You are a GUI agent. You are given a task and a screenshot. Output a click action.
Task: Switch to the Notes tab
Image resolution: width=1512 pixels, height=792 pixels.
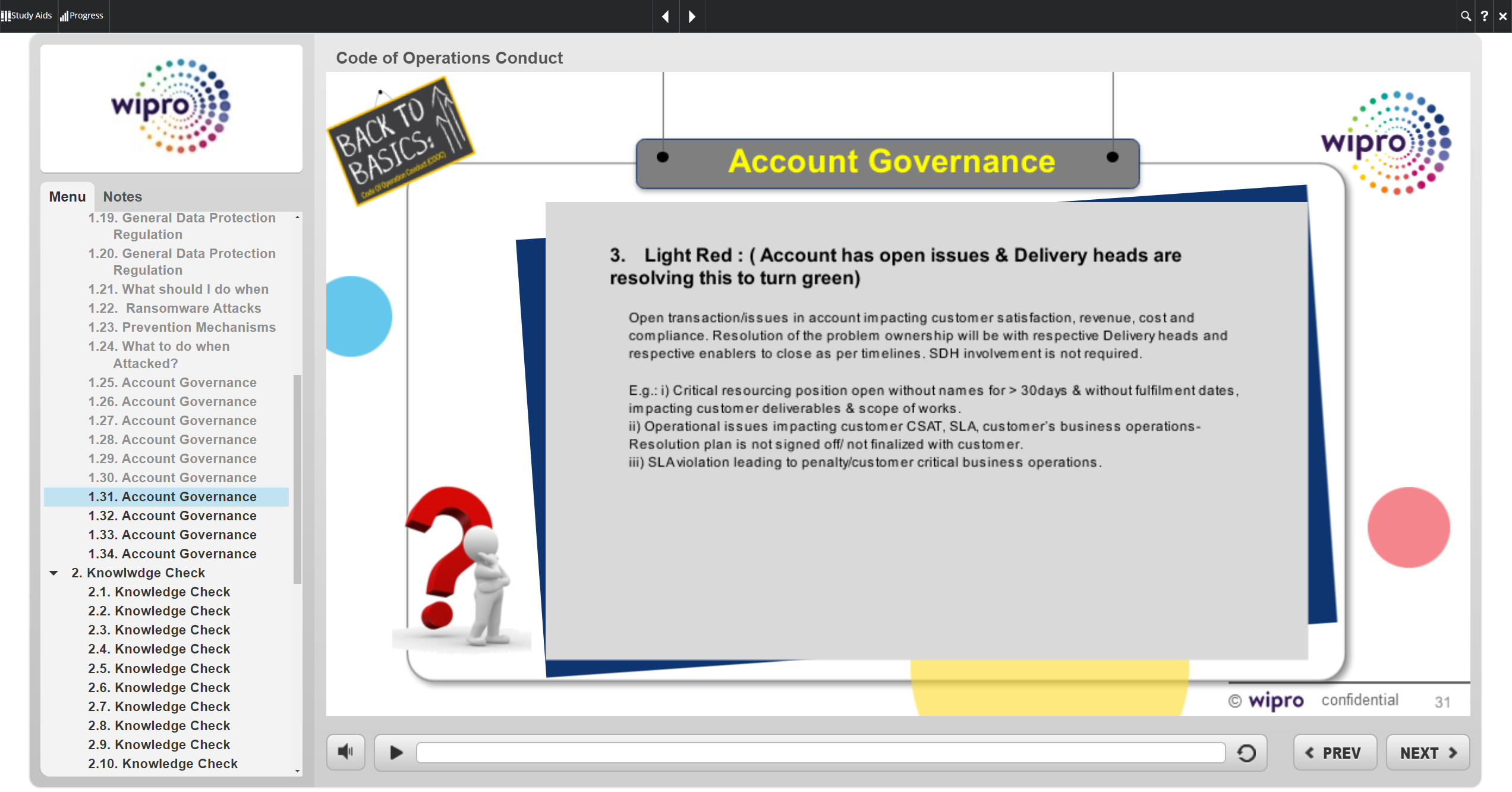coord(122,196)
